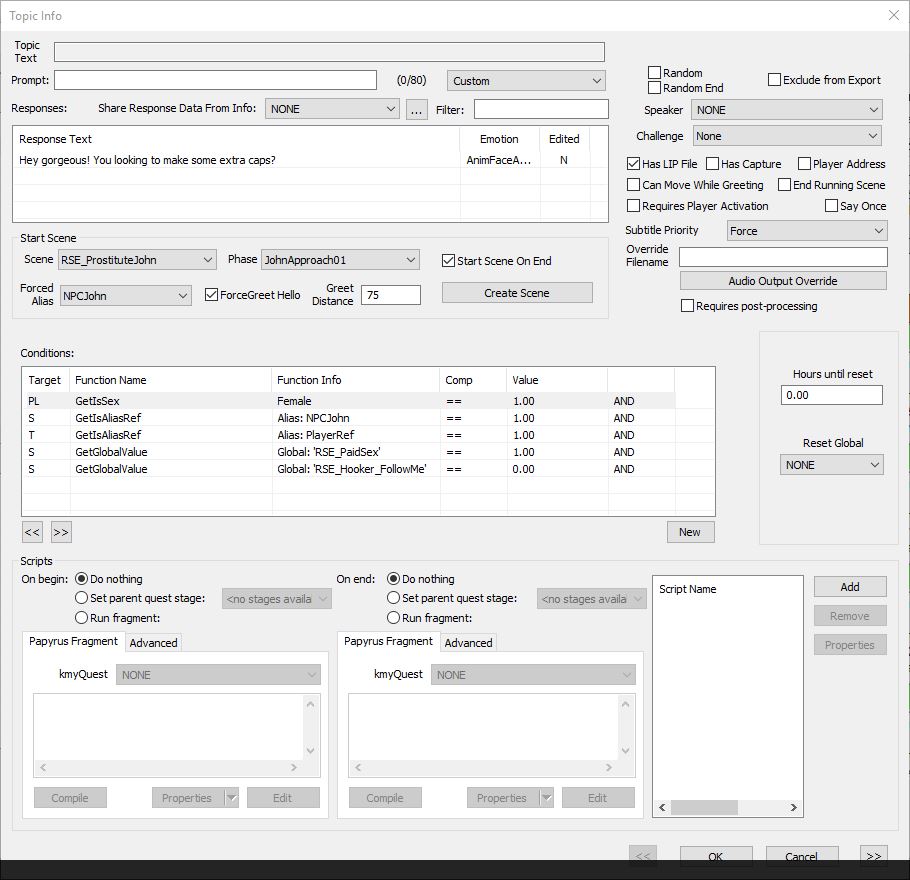Open the Challenge dropdown
Screen dimensions: 910x880
[x=787, y=136]
